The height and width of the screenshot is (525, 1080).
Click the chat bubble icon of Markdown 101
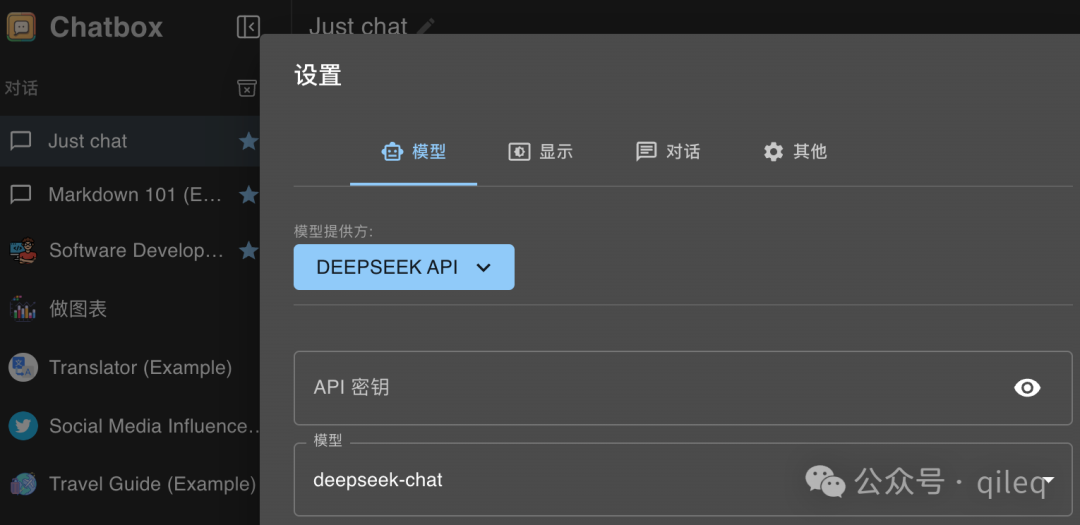click(x=21, y=195)
